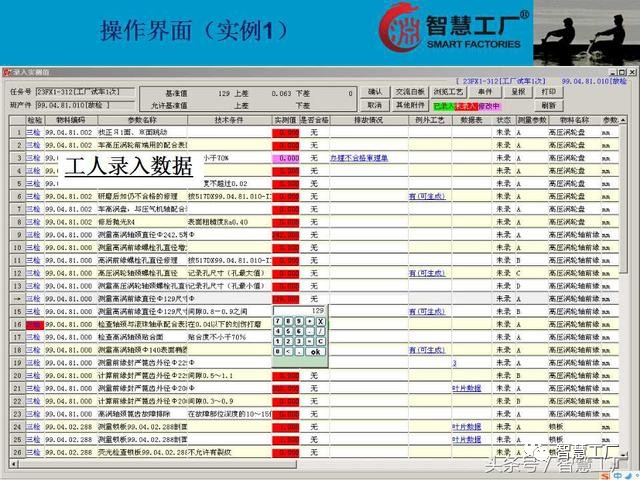
Task: Select the red 实测值 cell in row 1
Action: (287, 132)
